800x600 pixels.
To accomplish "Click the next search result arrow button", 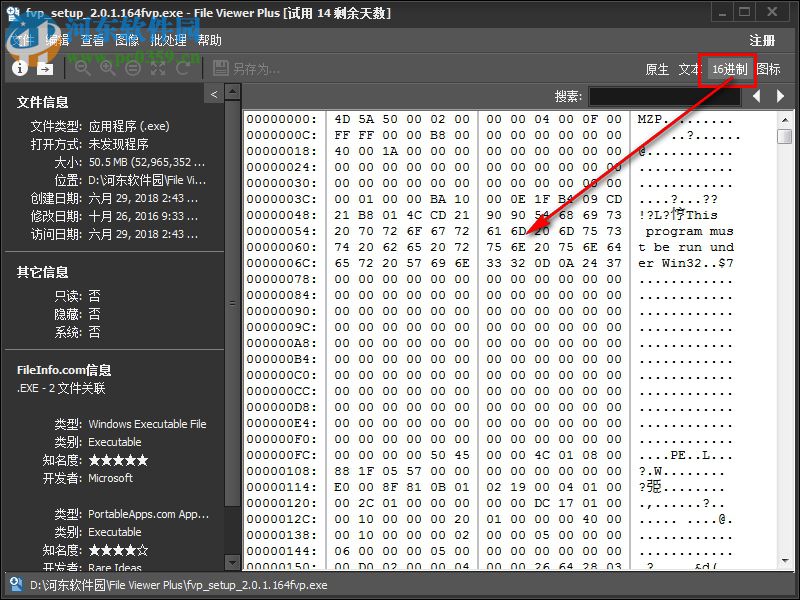I will tap(780, 97).
